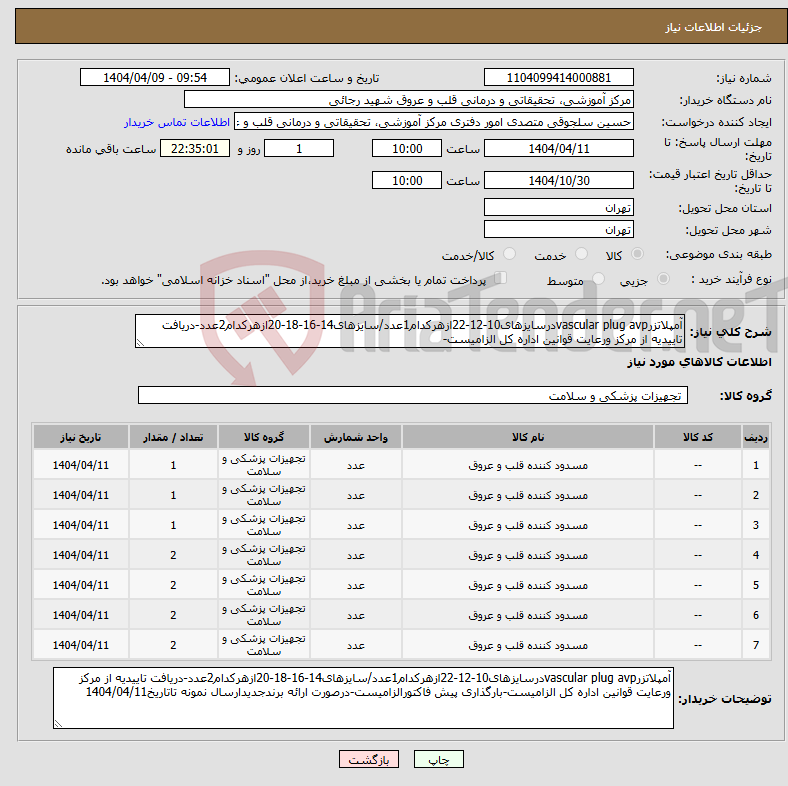This screenshot has width=788, height=786.
Task: Click the quantity cell in row 4
Action: click(x=173, y=555)
